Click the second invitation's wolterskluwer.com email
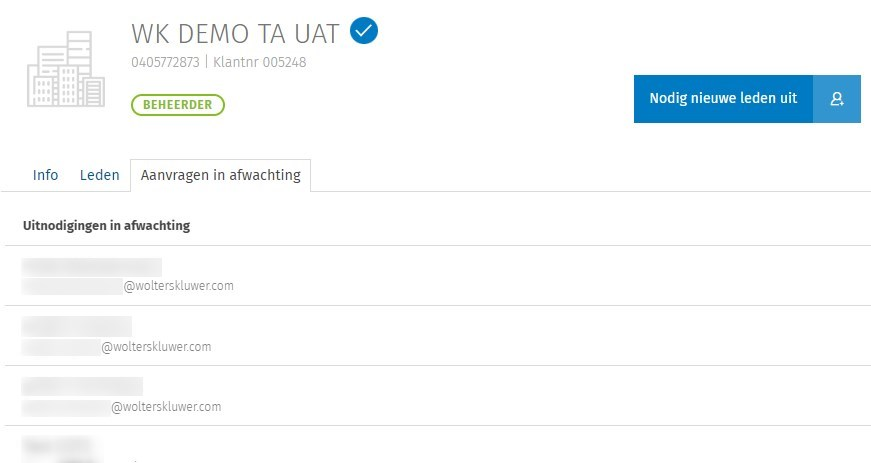 (156, 347)
